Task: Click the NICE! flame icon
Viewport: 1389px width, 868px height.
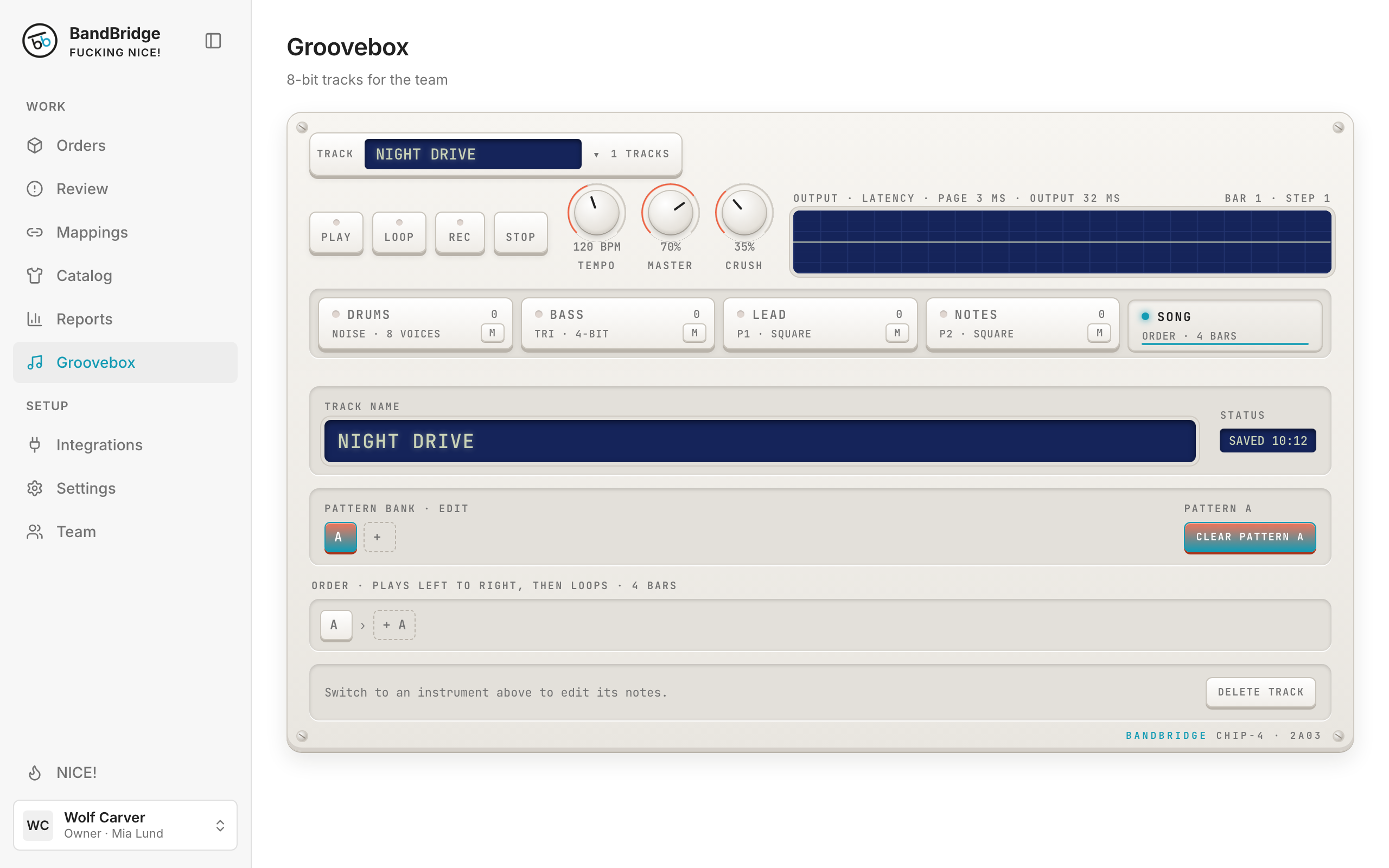Action: pos(35,773)
